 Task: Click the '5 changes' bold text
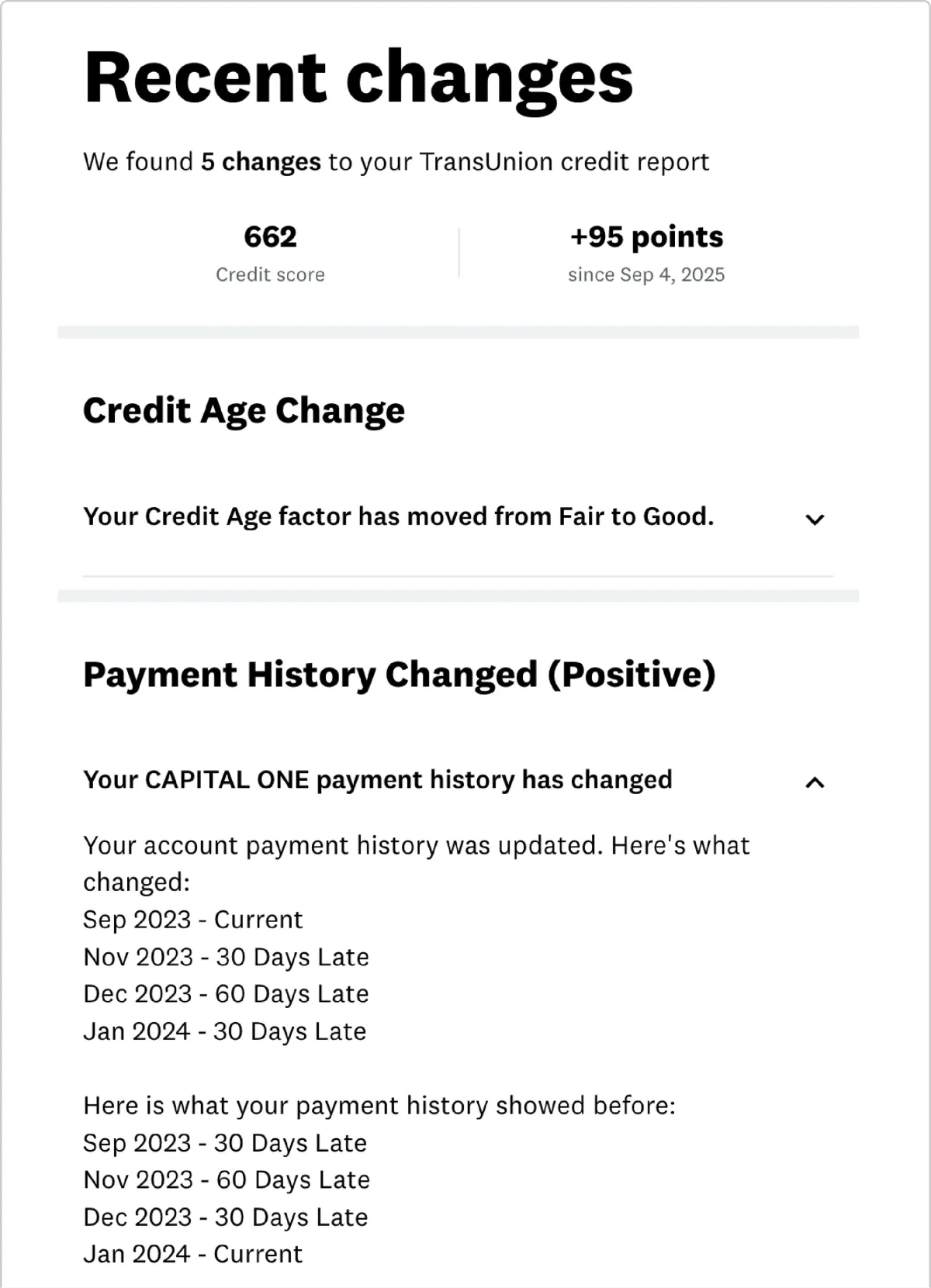tap(261, 161)
